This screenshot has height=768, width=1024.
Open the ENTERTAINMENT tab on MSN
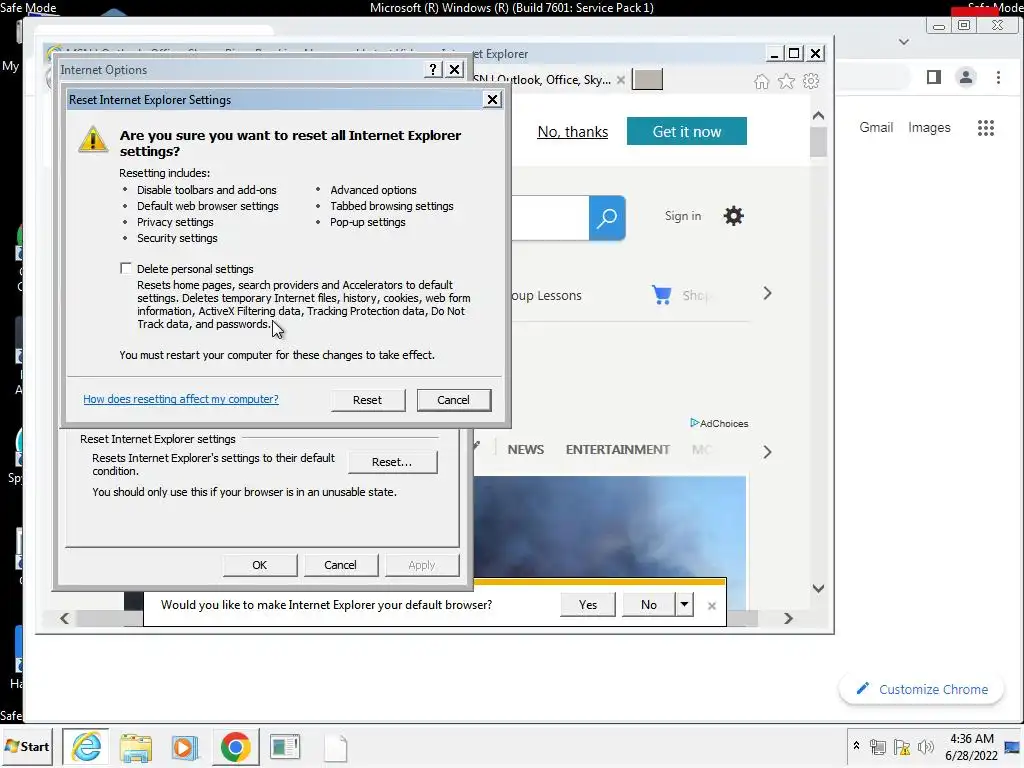[x=618, y=450]
